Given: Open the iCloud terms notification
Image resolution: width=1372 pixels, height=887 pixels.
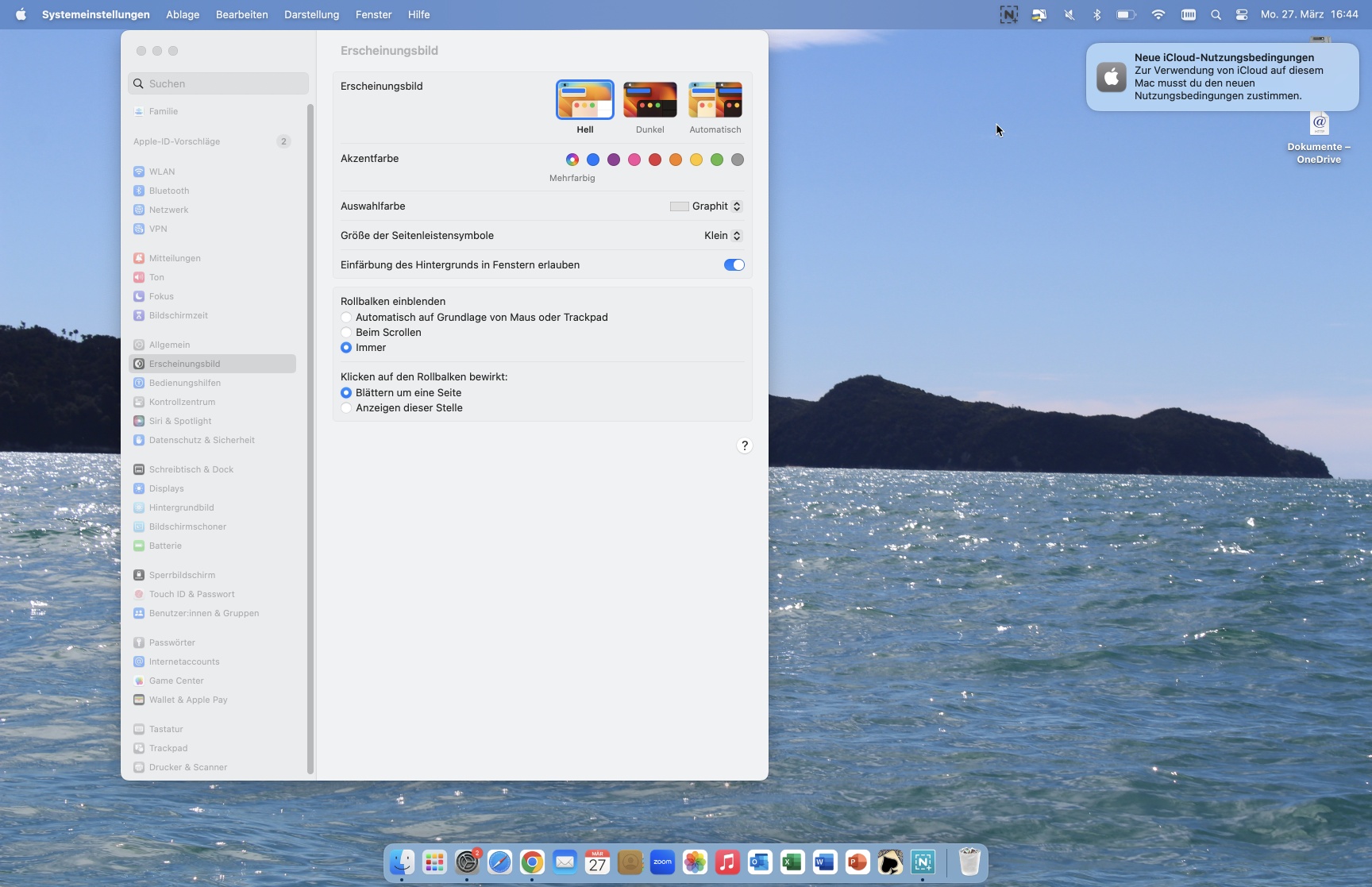Looking at the screenshot, I should [1222, 77].
